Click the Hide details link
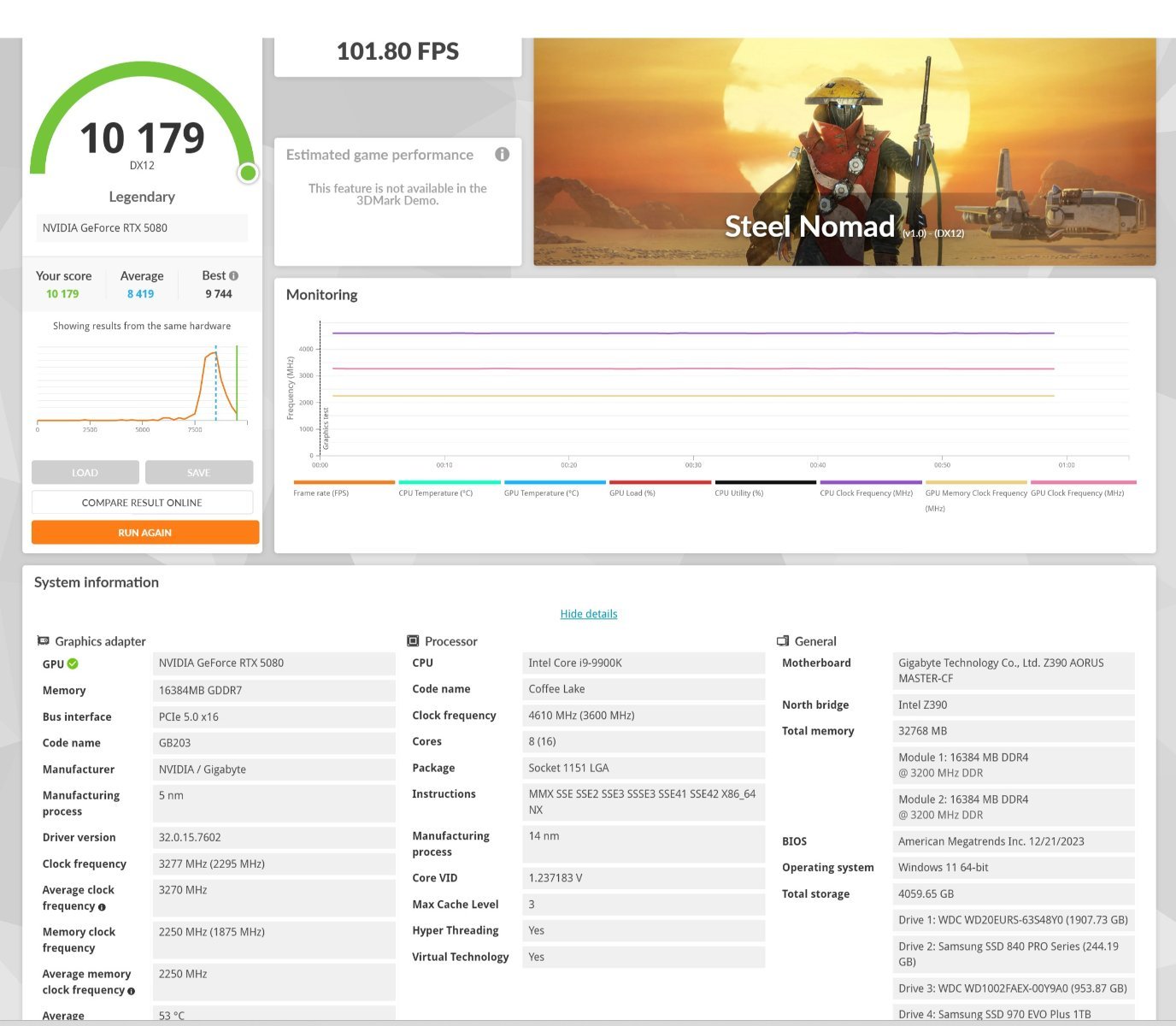This screenshot has height=1026, width=1176. point(589,614)
